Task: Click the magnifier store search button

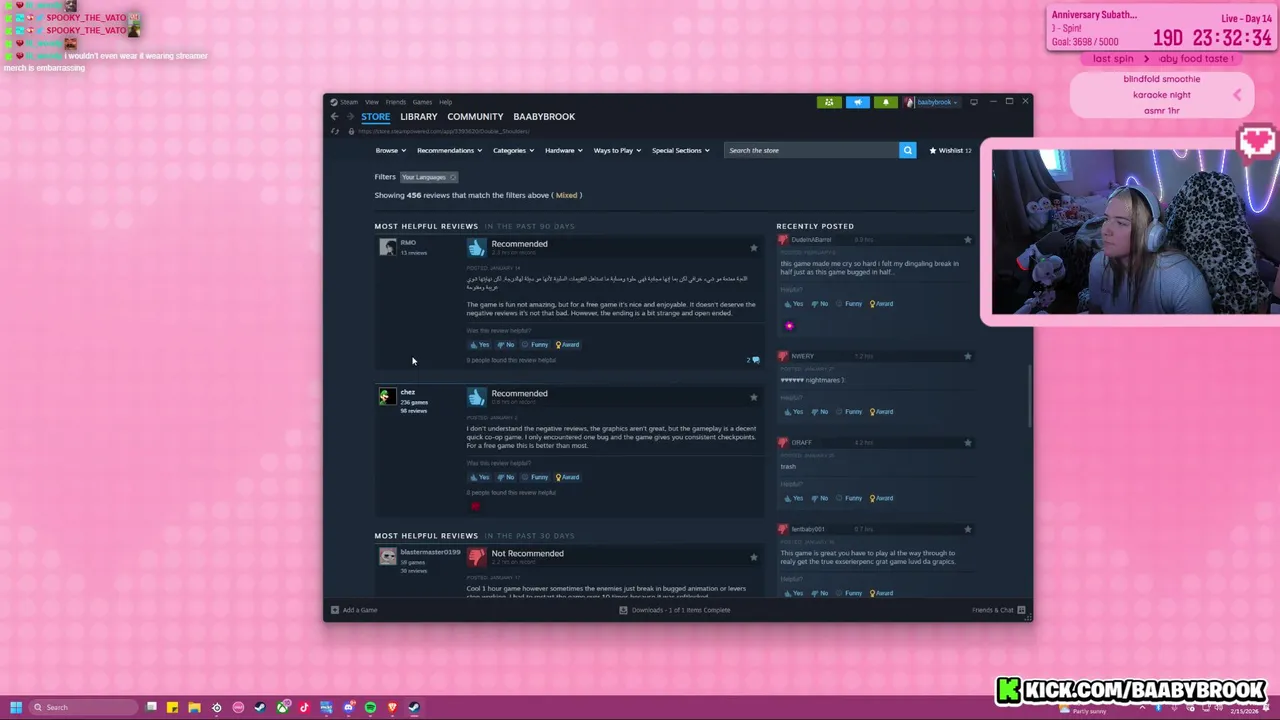Action: (x=907, y=150)
